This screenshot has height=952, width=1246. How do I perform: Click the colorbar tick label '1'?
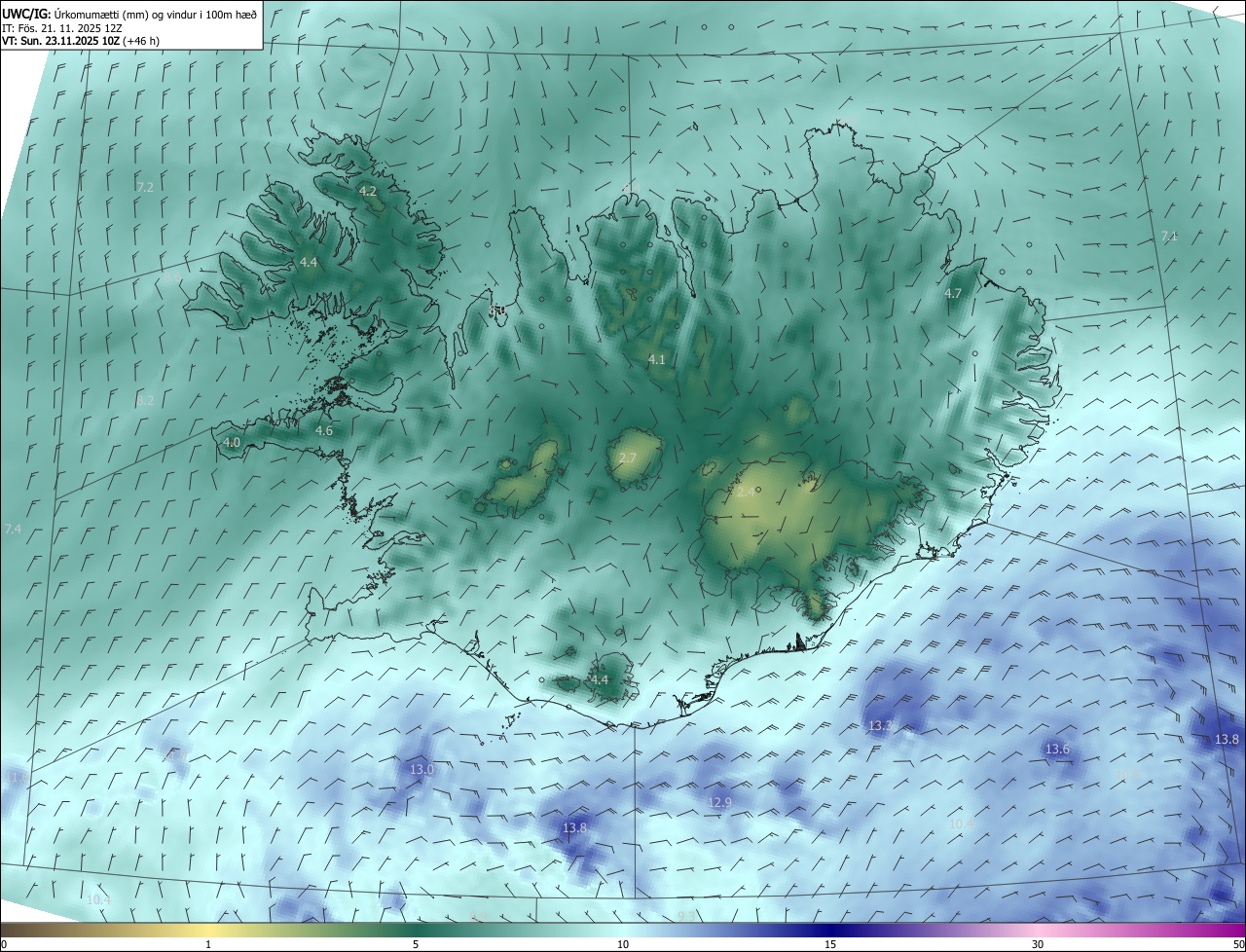(208, 944)
